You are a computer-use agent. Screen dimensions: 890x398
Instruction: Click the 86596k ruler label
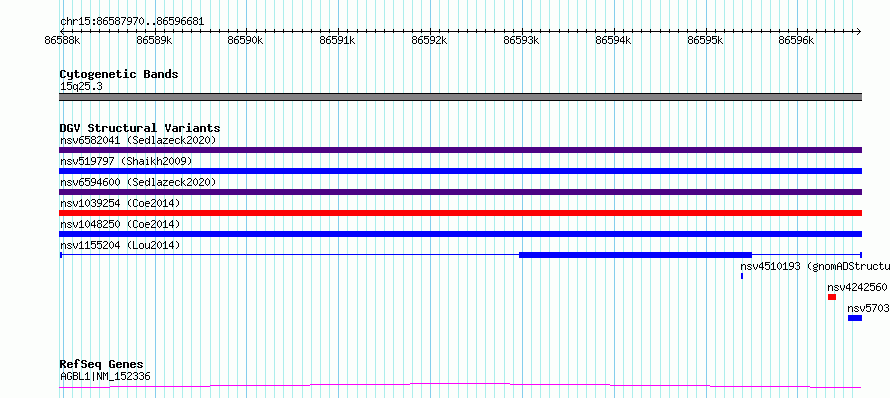tap(796, 40)
